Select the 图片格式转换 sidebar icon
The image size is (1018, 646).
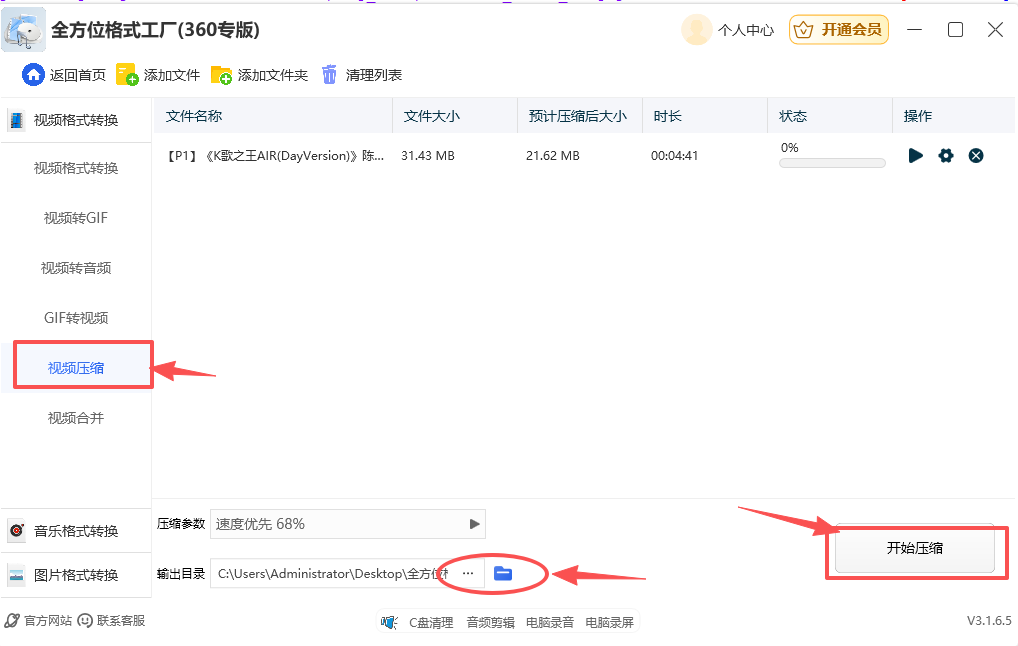tap(17, 576)
